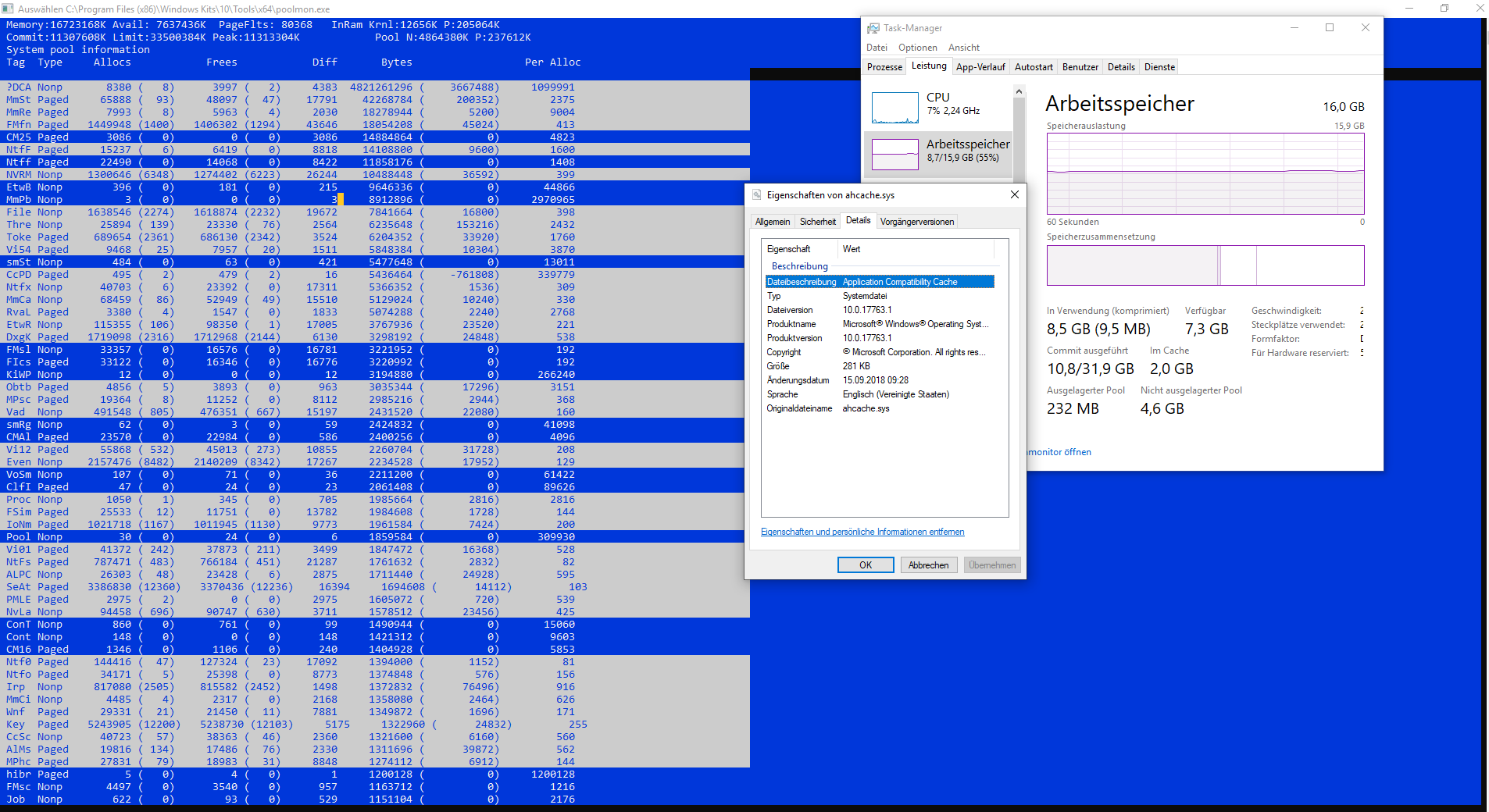Viewport: 1489px width, 812px height.
Task: Click the 'Per Alloc' column heading in poolmon
Action: (x=553, y=62)
